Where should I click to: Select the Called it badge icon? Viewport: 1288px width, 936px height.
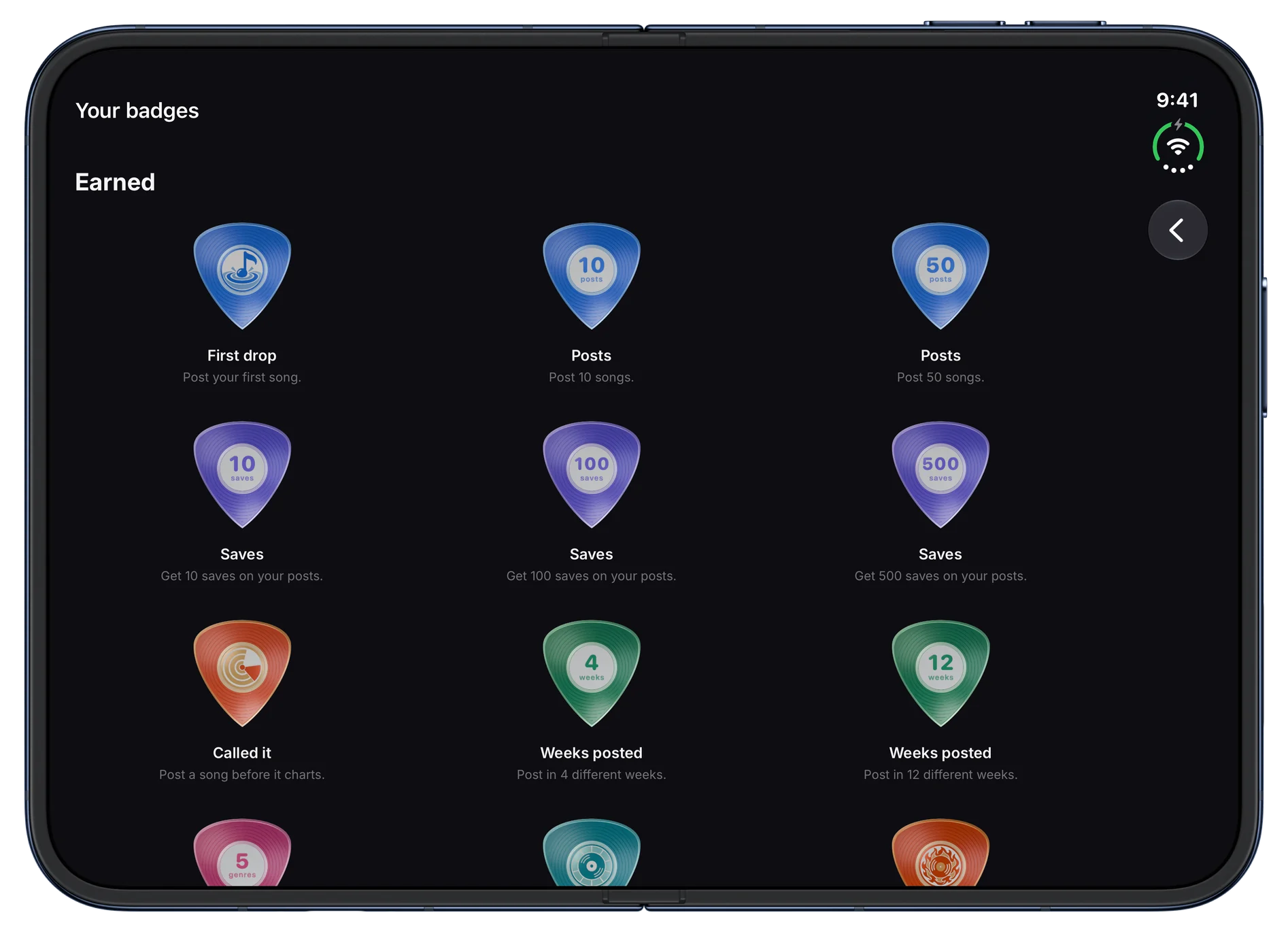tap(242, 673)
